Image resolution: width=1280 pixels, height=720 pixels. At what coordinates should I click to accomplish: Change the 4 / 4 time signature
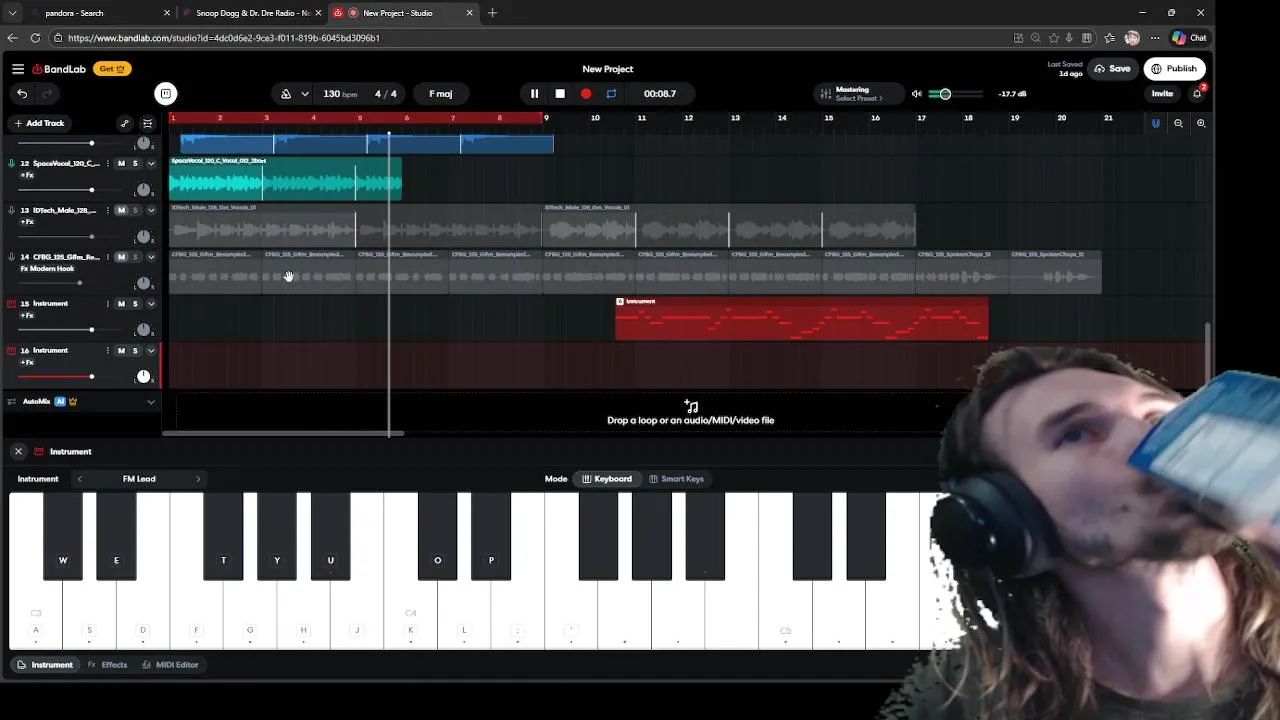point(386,94)
